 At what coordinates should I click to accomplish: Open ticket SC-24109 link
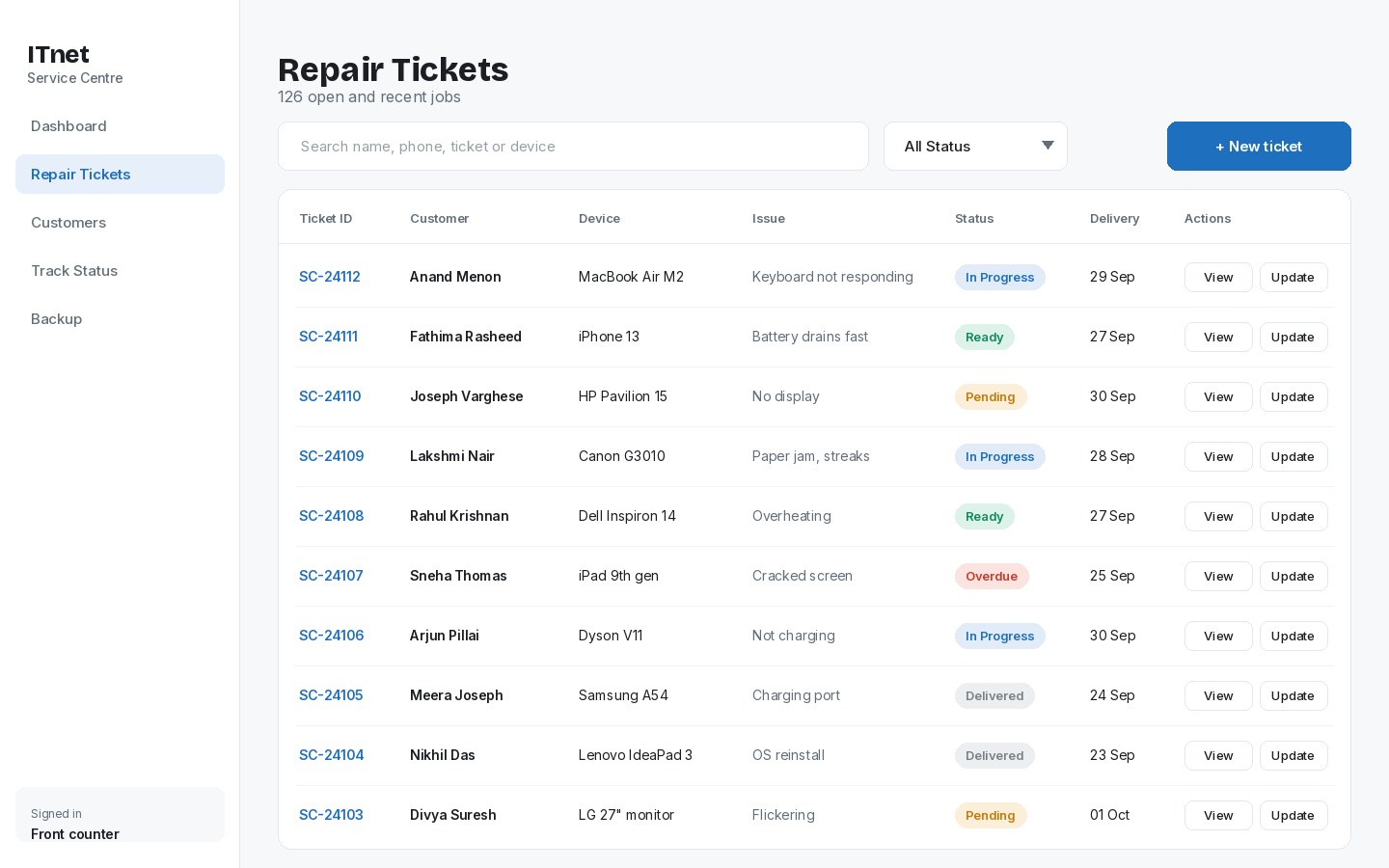332,456
